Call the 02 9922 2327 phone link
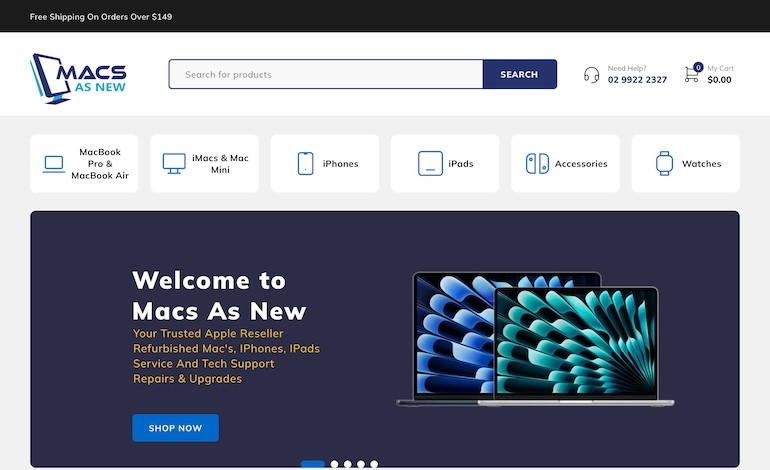Viewport: 770px width, 470px height. [x=637, y=80]
